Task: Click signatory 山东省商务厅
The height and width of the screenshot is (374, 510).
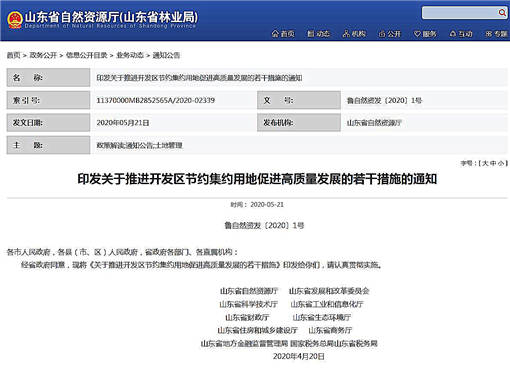Action: tap(330, 330)
